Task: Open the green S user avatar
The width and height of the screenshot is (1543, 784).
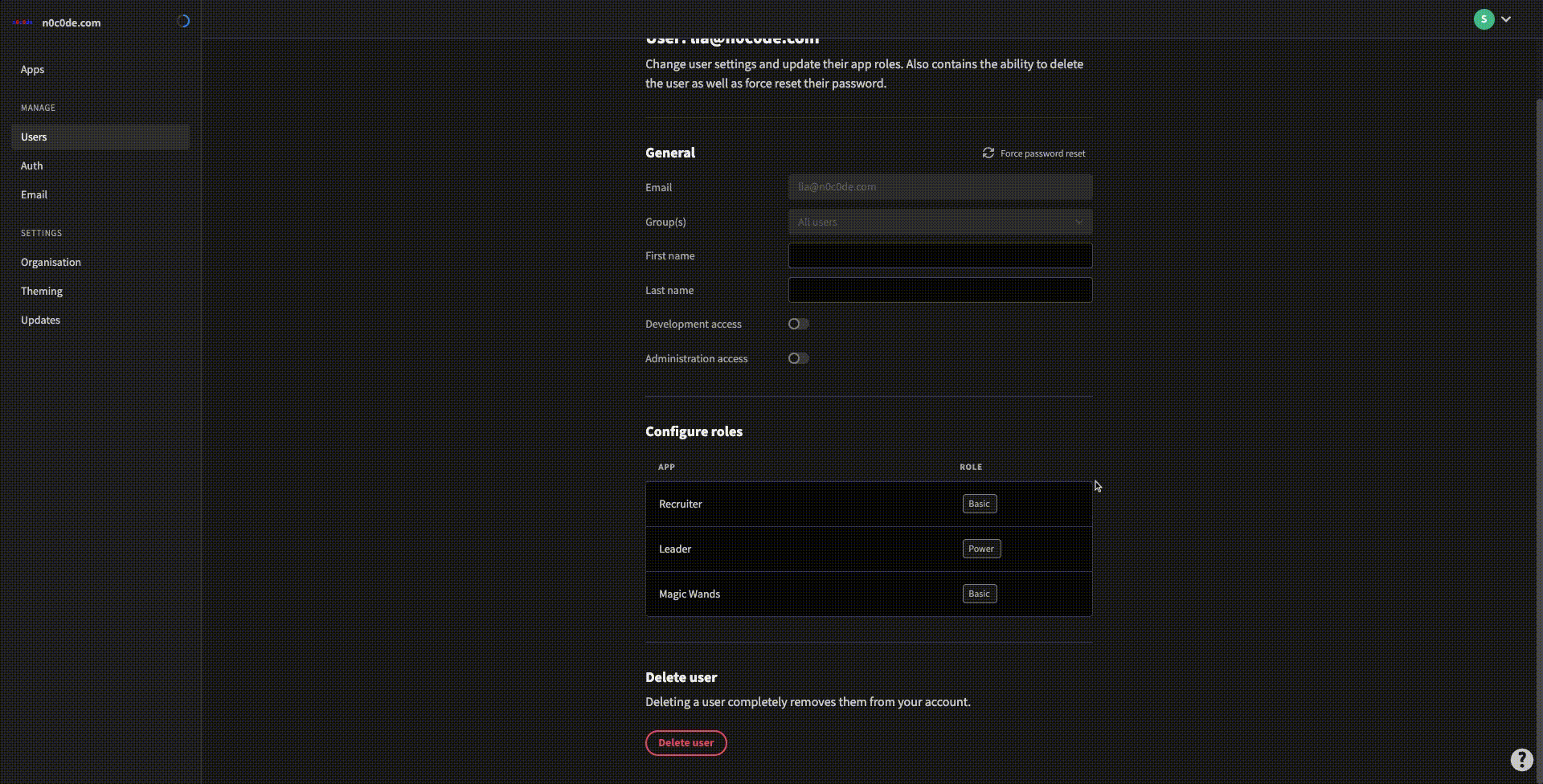Action: [1484, 19]
